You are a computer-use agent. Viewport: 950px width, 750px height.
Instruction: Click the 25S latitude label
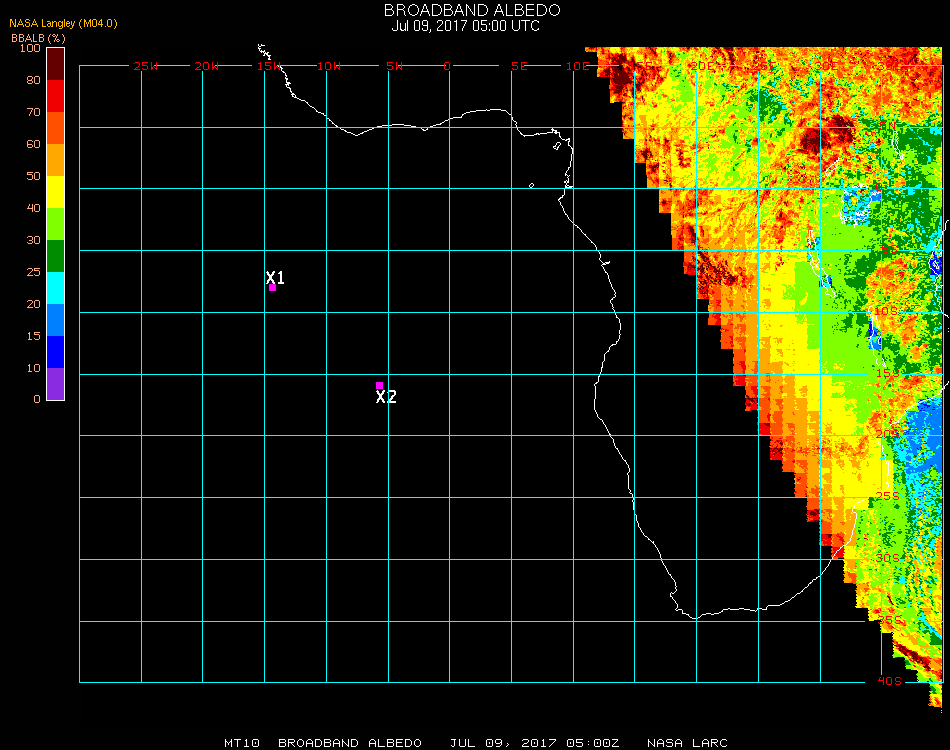[x=890, y=496]
